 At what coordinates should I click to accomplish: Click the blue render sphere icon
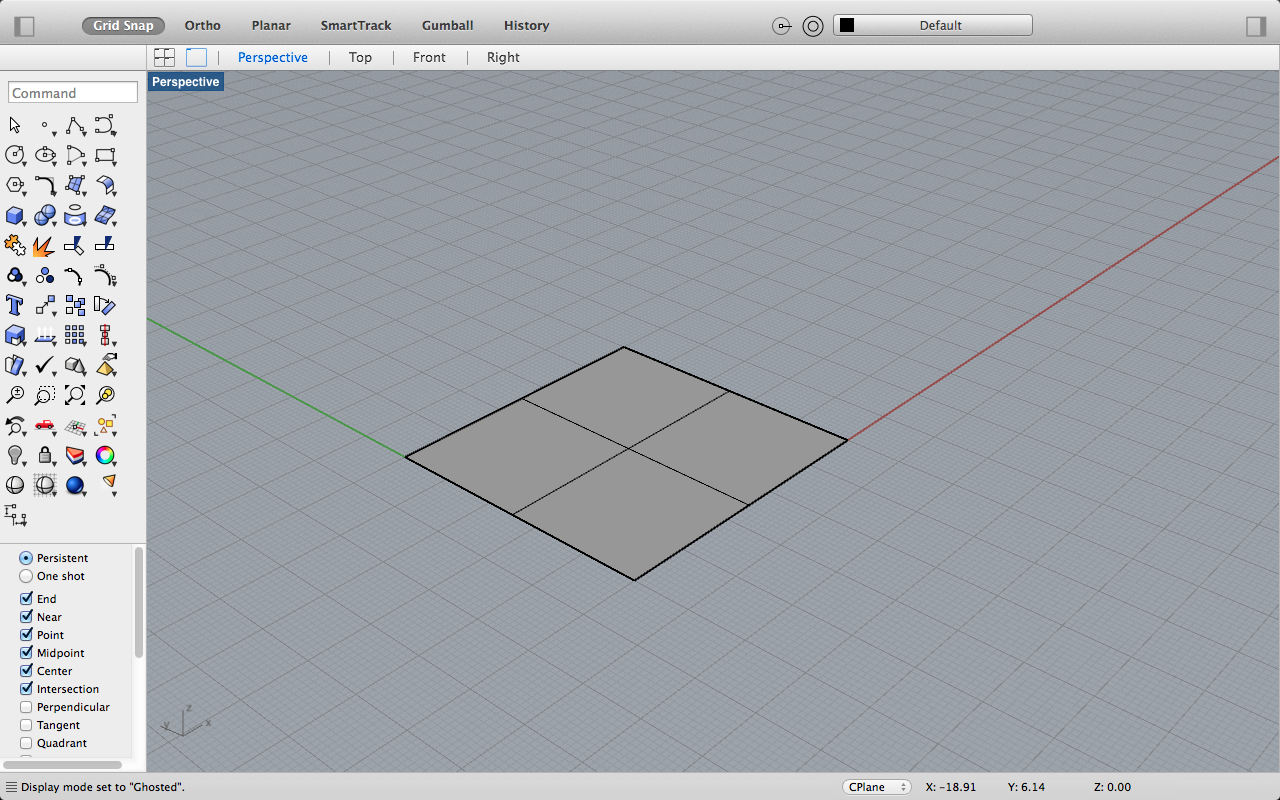pyautogui.click(x=75, y=485)
